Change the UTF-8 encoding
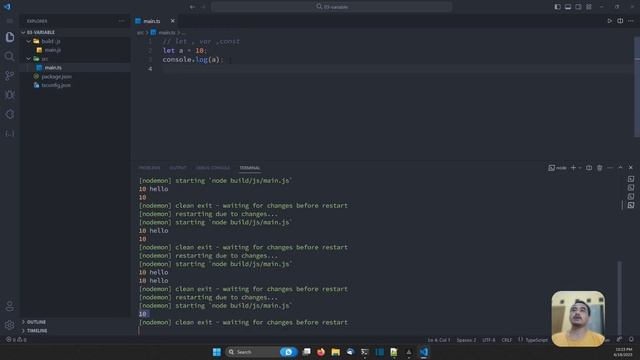 point(489,340)
